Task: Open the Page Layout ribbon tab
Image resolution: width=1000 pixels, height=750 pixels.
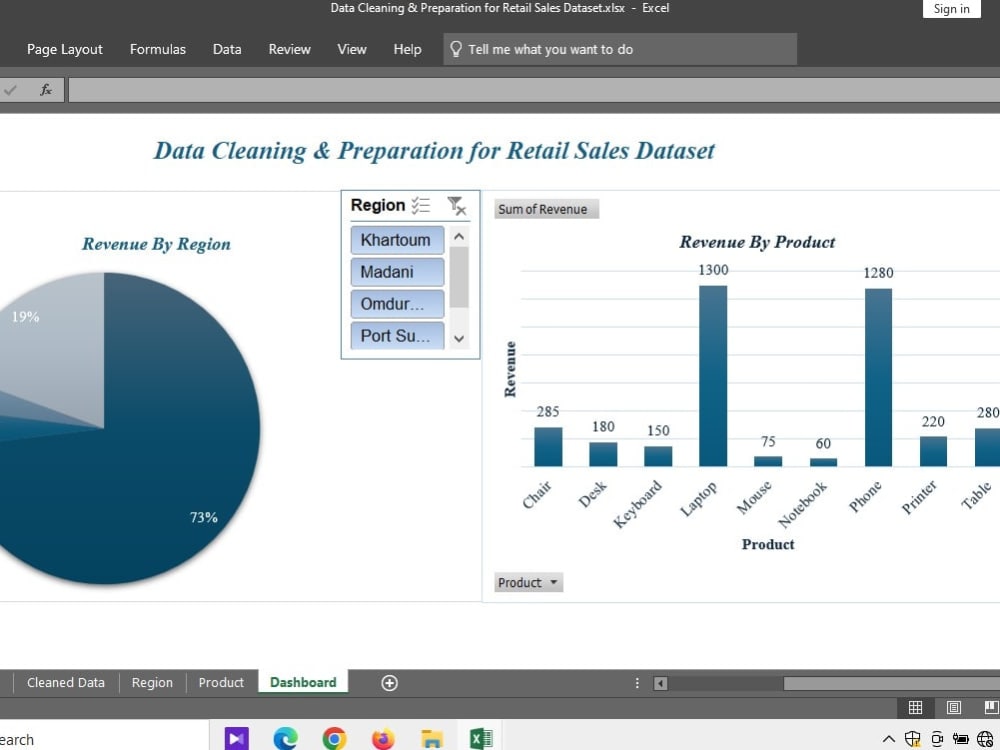Action: tap(64, 49)
